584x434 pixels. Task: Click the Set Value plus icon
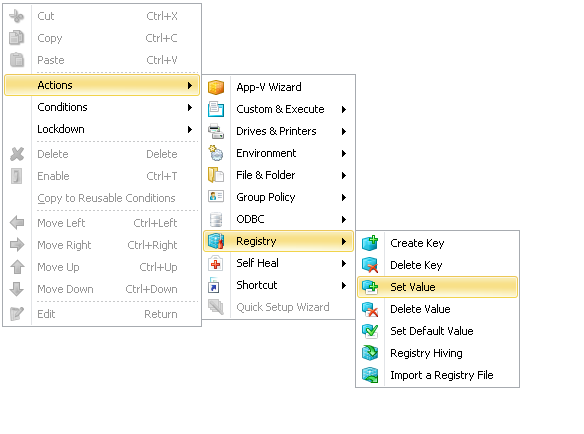(370, 287)
